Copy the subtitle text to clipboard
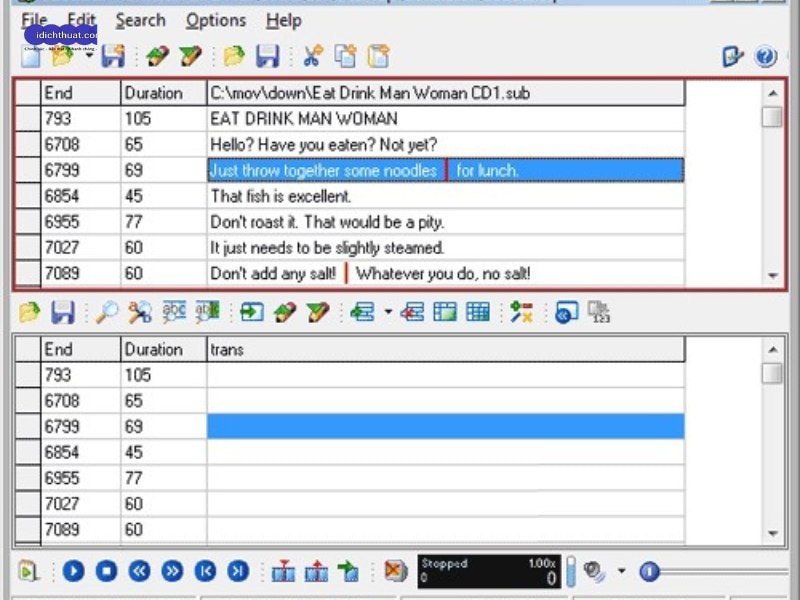This screenshot has height=600, width=800. (x=345, y=57)
